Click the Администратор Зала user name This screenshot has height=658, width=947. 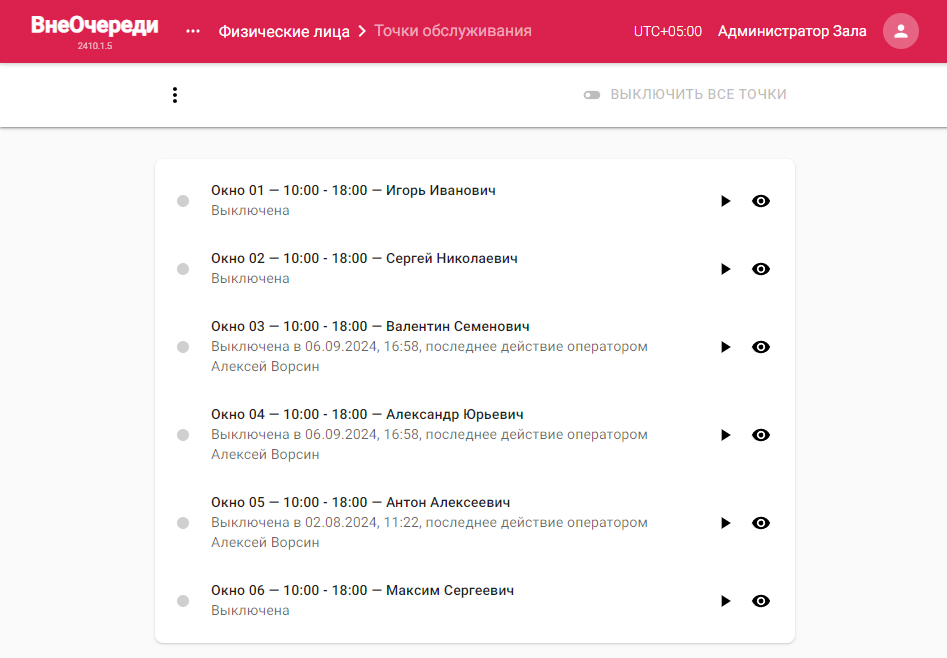[792, 31]
